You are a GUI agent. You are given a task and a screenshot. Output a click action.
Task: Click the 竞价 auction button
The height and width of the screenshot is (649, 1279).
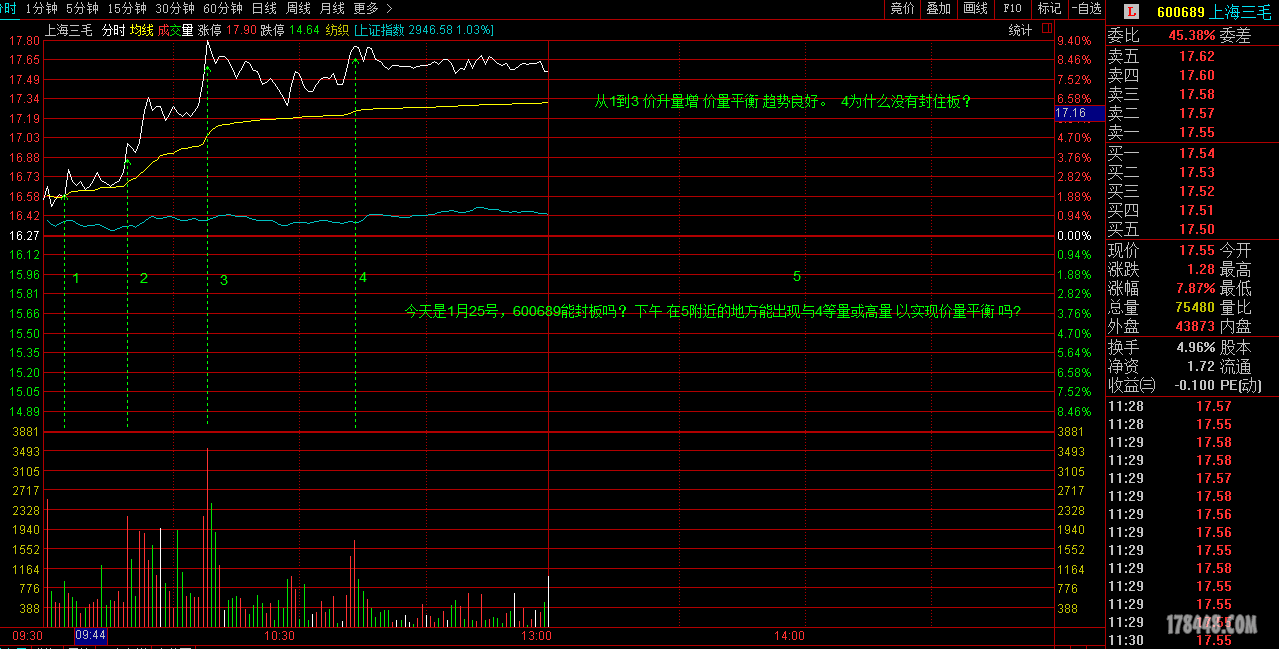click(x=902, y=8)
